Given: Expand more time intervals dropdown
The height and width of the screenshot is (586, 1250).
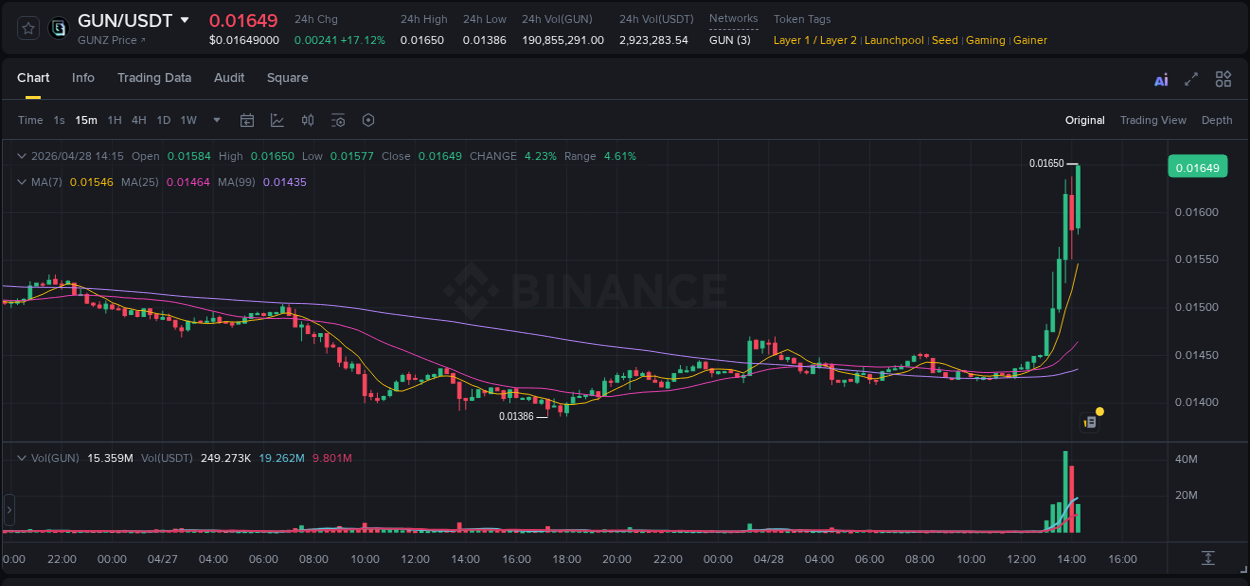Looking at the screenshot, I should coord(217,120).
